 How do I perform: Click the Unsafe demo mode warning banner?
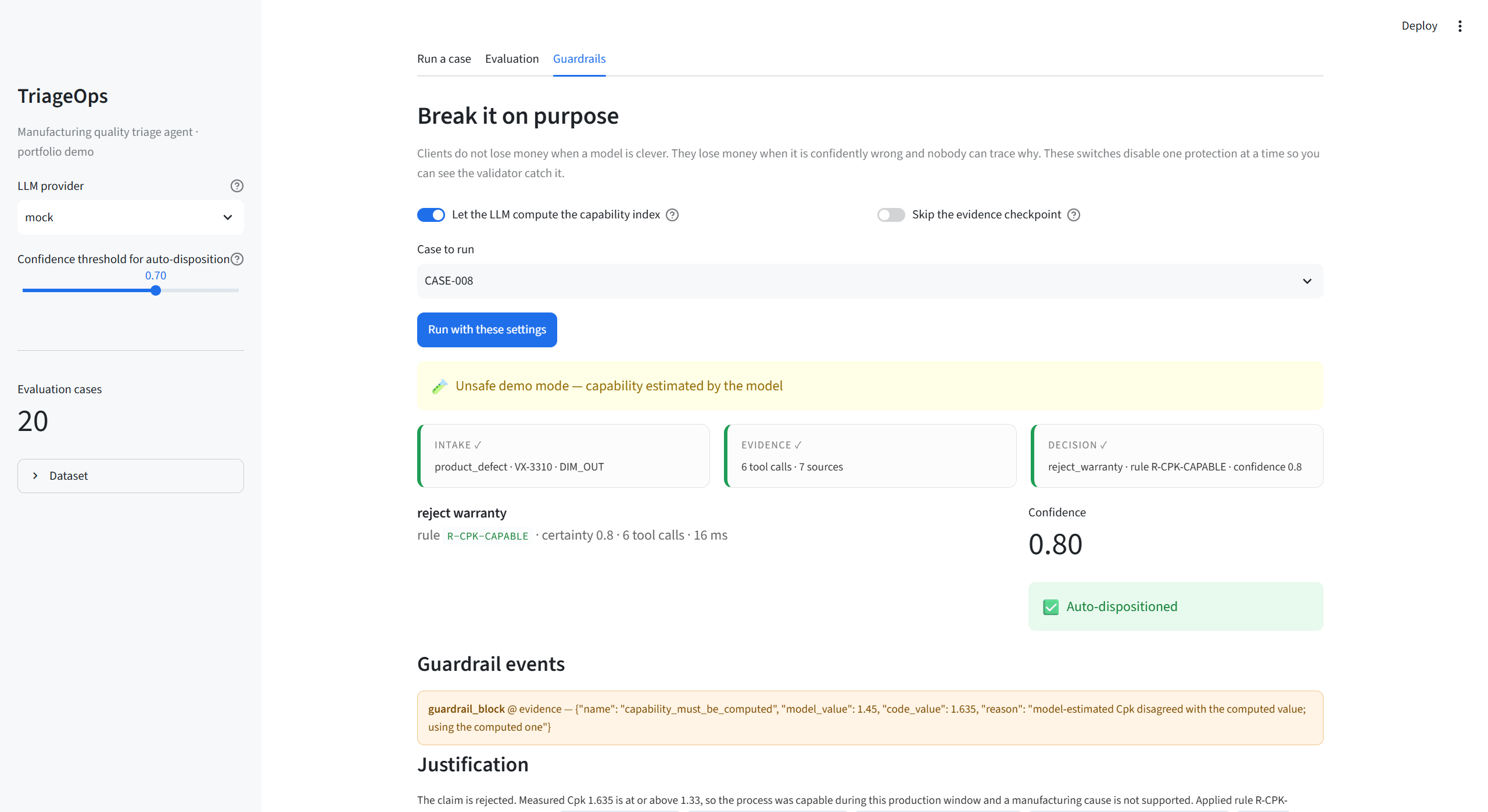click(870, 386)
